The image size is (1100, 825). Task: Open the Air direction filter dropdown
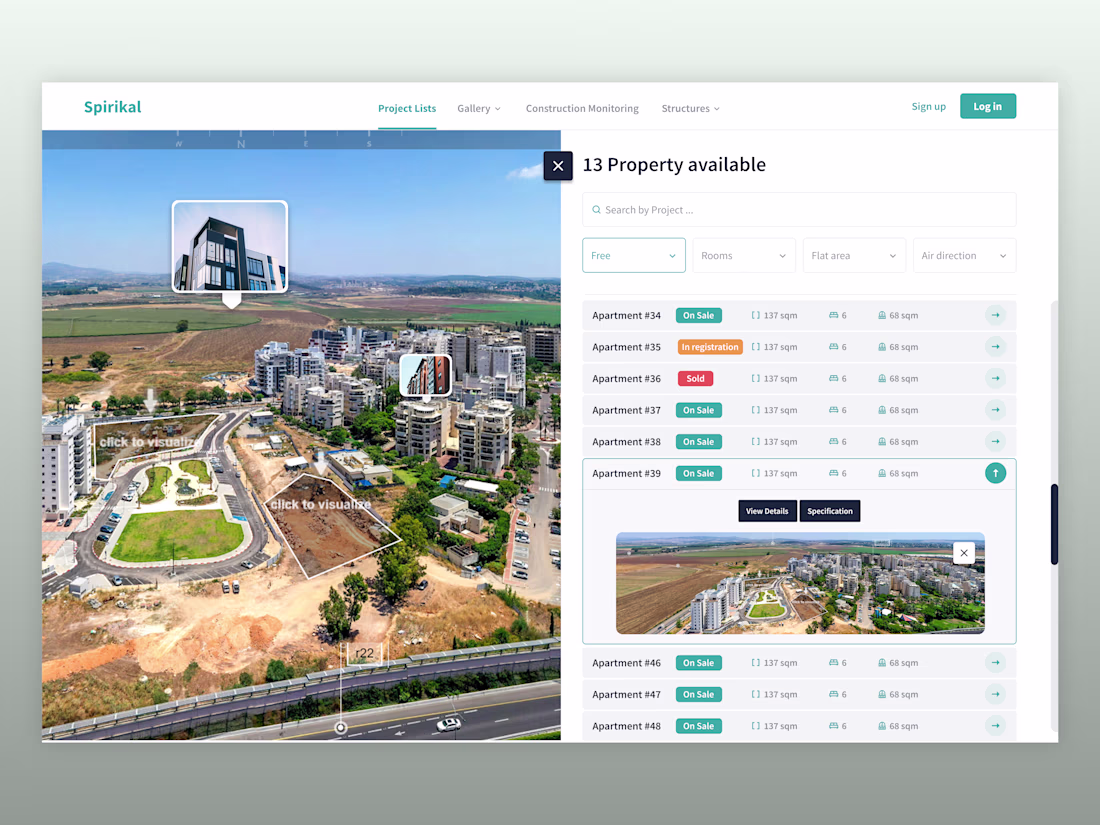pyautogui.click(x=964, y=255)
